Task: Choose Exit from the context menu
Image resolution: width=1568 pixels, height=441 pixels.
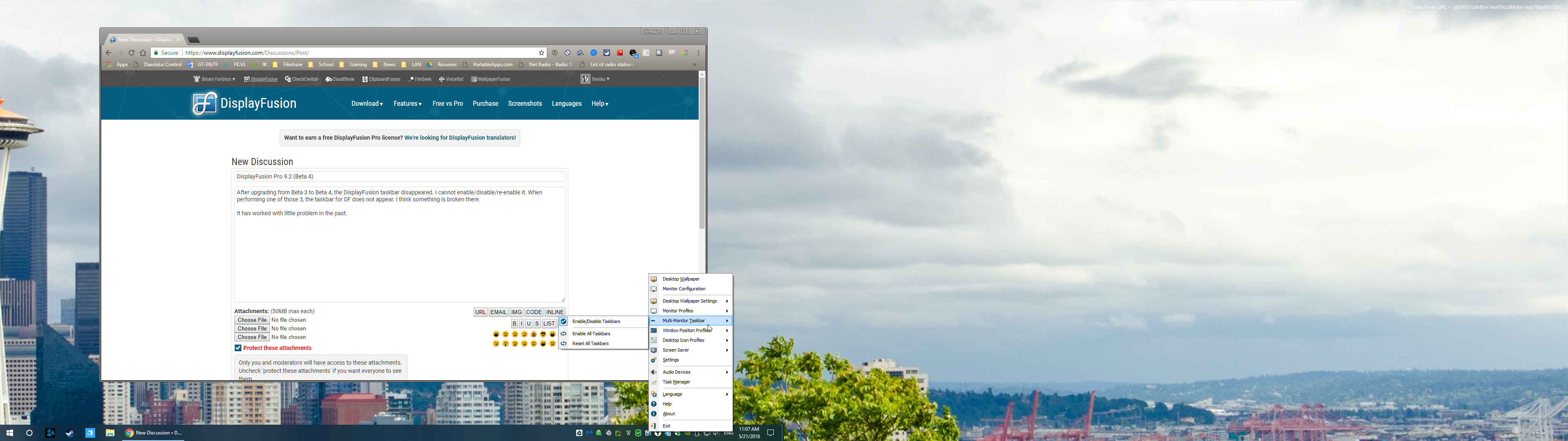Action: pyautogui.click(x=666, y=426)
